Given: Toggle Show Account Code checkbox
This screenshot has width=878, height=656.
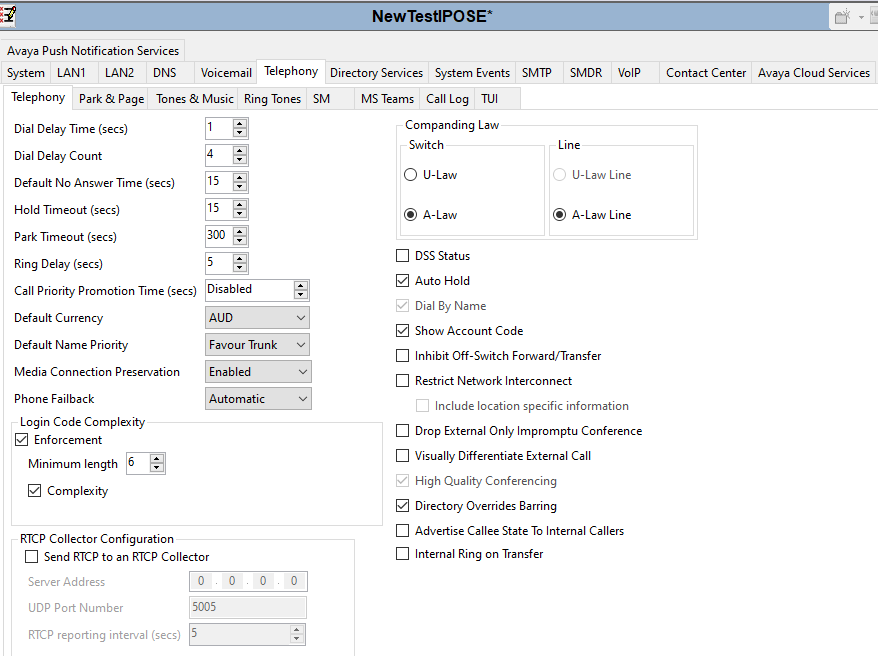Looking at the screenshot, I should [403, 331].
